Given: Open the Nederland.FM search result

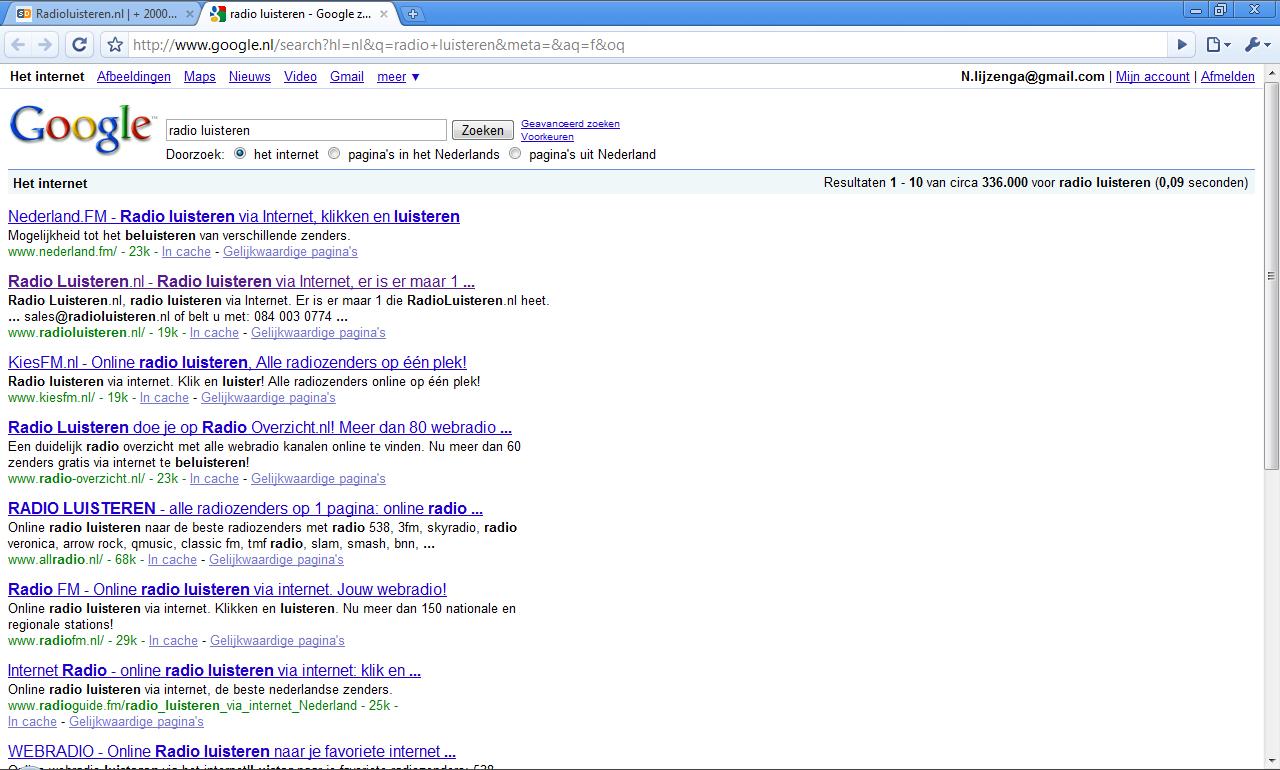Looking at the screenshot, I should pos(234,217).
